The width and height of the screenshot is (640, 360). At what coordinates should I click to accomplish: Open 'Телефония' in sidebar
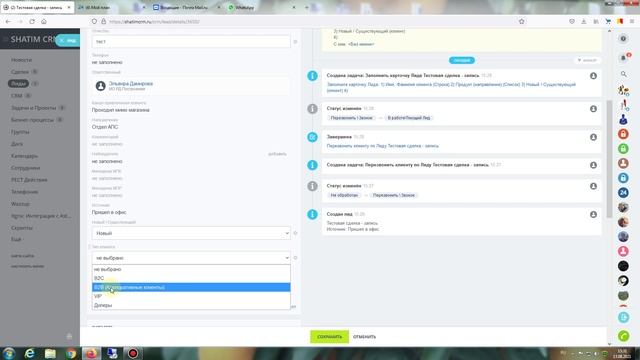[24, 192]
